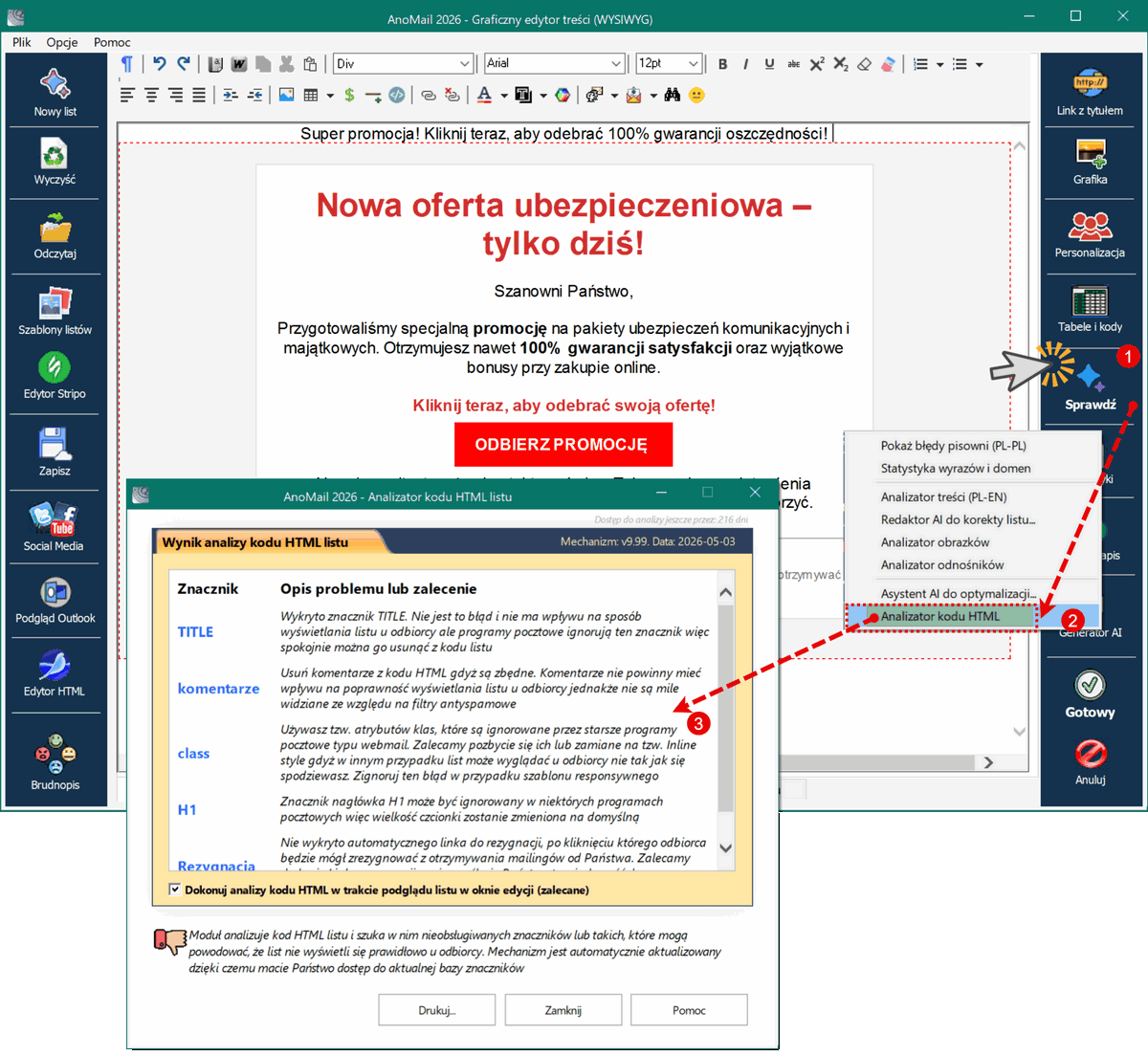Toggle Italic formatting
Viewport: 1148px width, 1056px height.
(745, 64)
